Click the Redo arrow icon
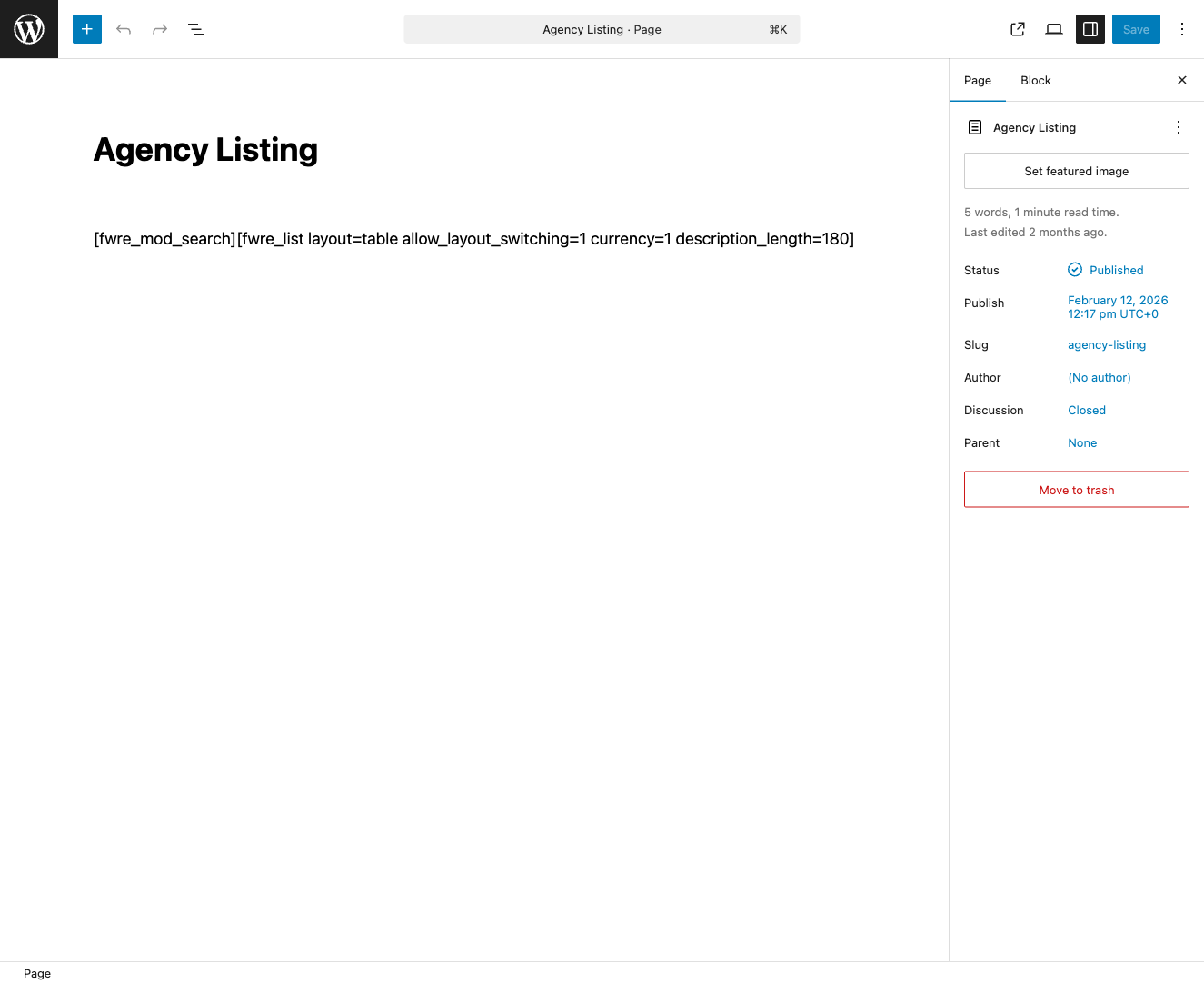 click(160, 29)
